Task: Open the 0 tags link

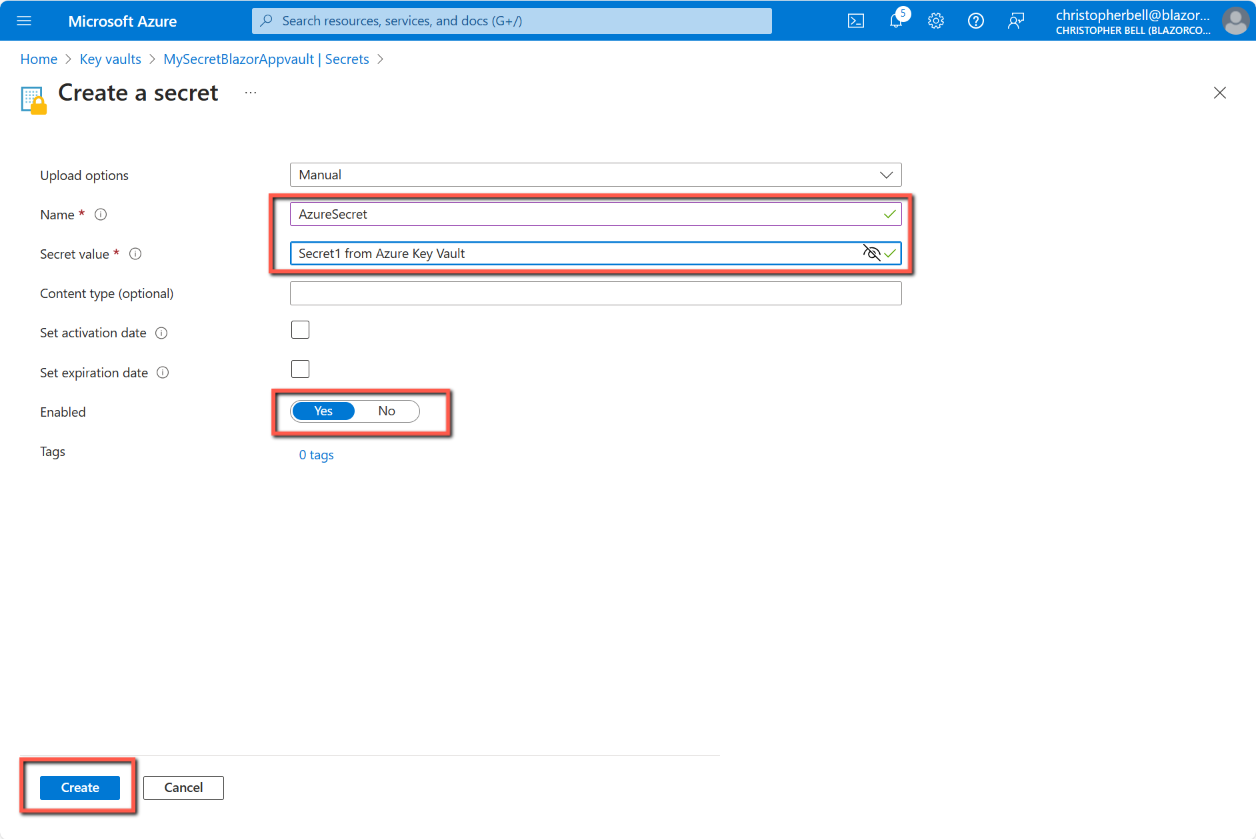Action: pyautogui.click(x=316, y=455)
